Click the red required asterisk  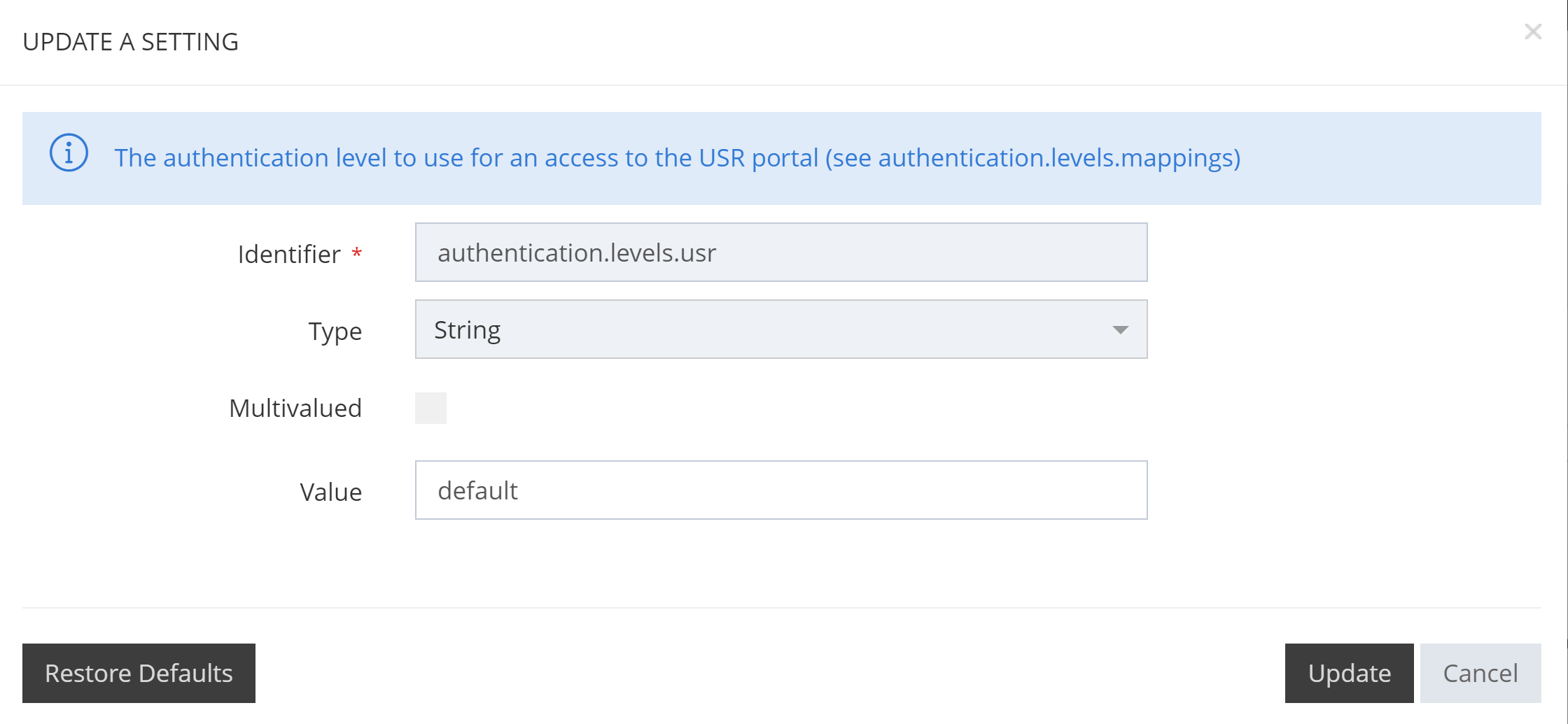point(357,253)
